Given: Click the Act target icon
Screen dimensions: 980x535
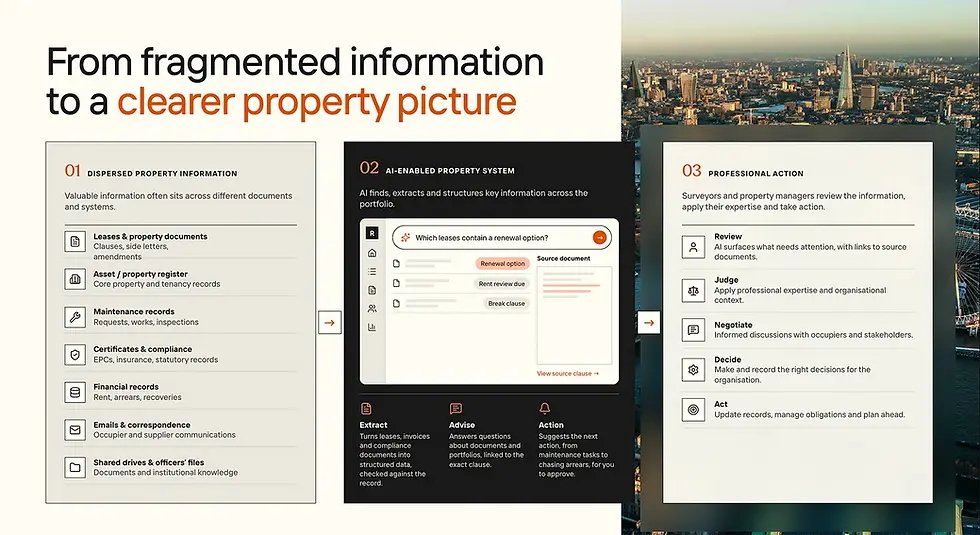Looking at the screenshot, I should (693, 410).
